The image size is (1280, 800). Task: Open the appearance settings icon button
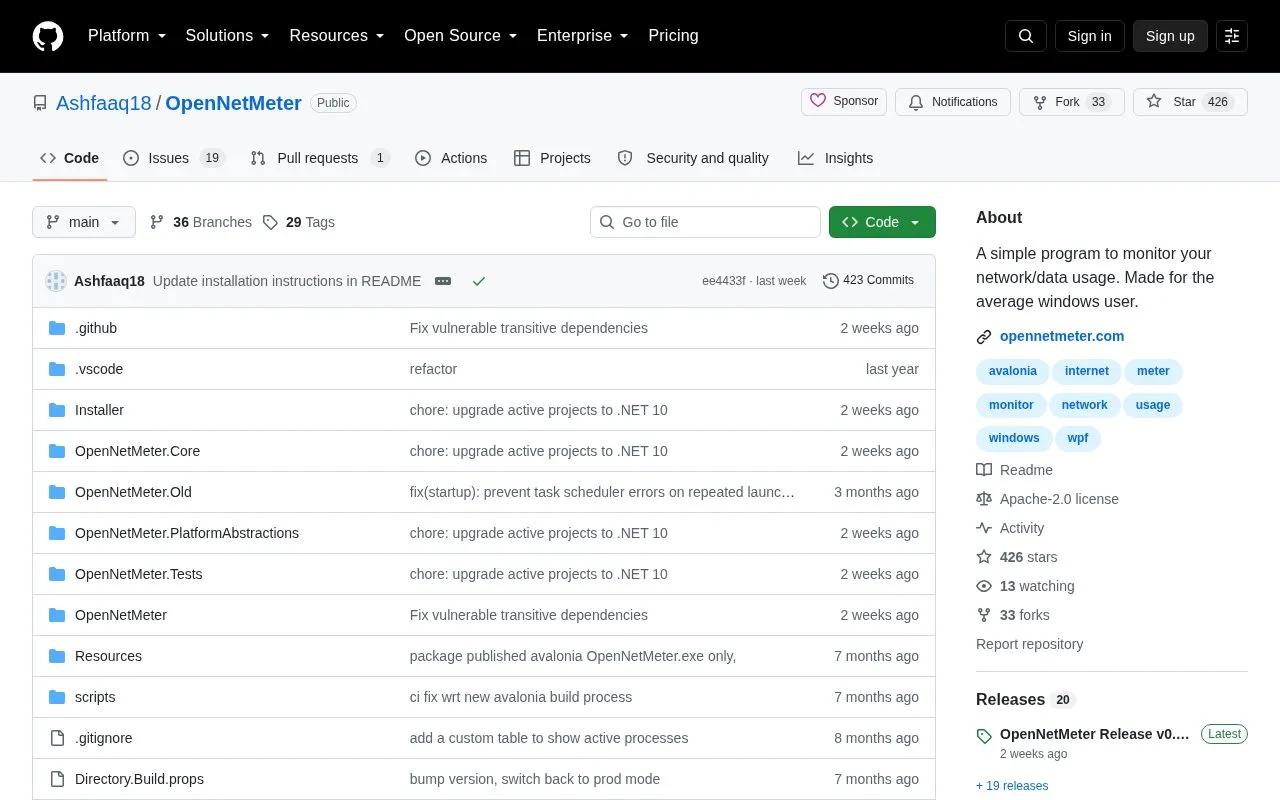coord(1232,36)
